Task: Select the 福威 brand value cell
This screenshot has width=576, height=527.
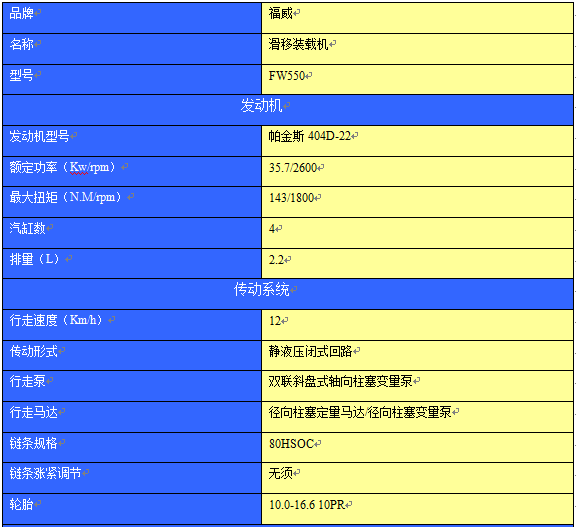Action: point(417,18)
